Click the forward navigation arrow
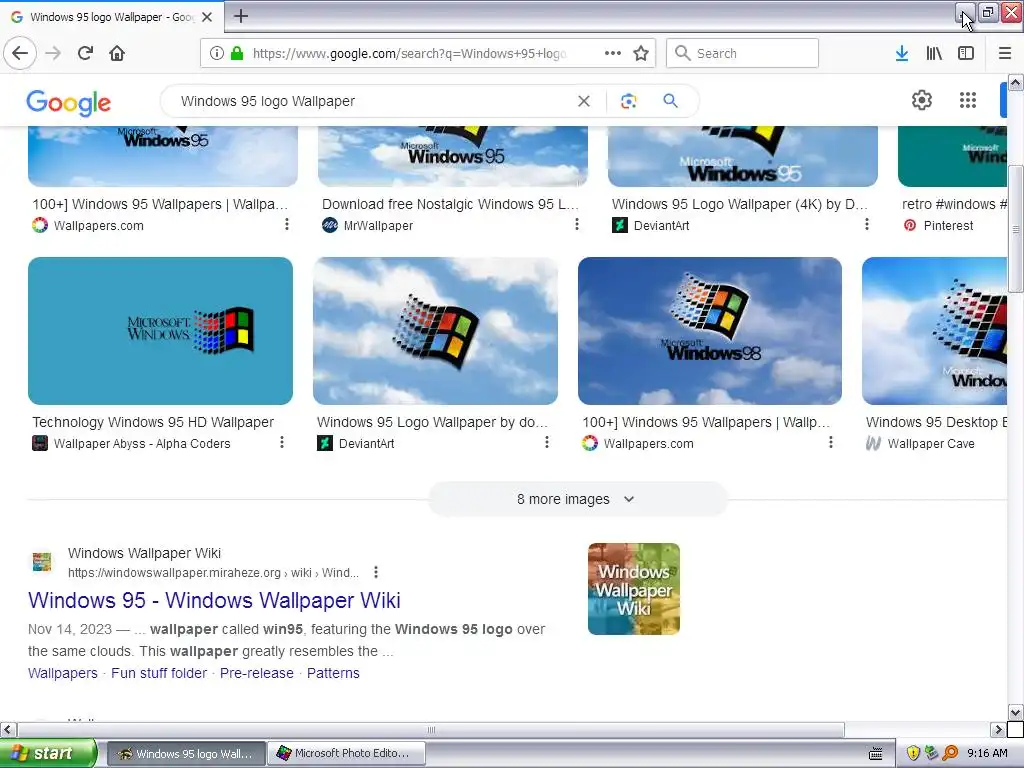1024x768 pixels. [x=54, y=53]
